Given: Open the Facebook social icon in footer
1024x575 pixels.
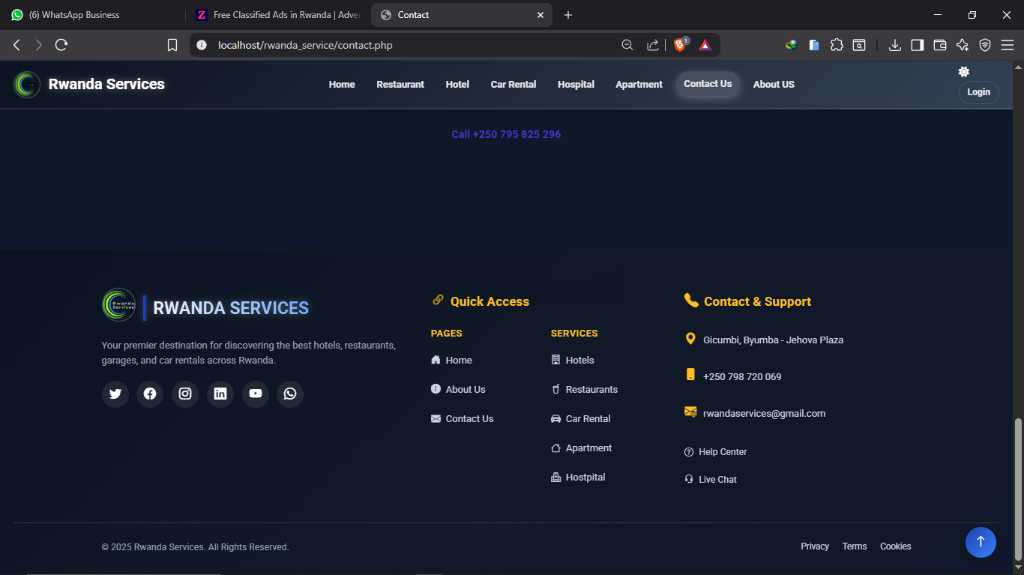Looking at the screenshot, I should click(150, 393).
